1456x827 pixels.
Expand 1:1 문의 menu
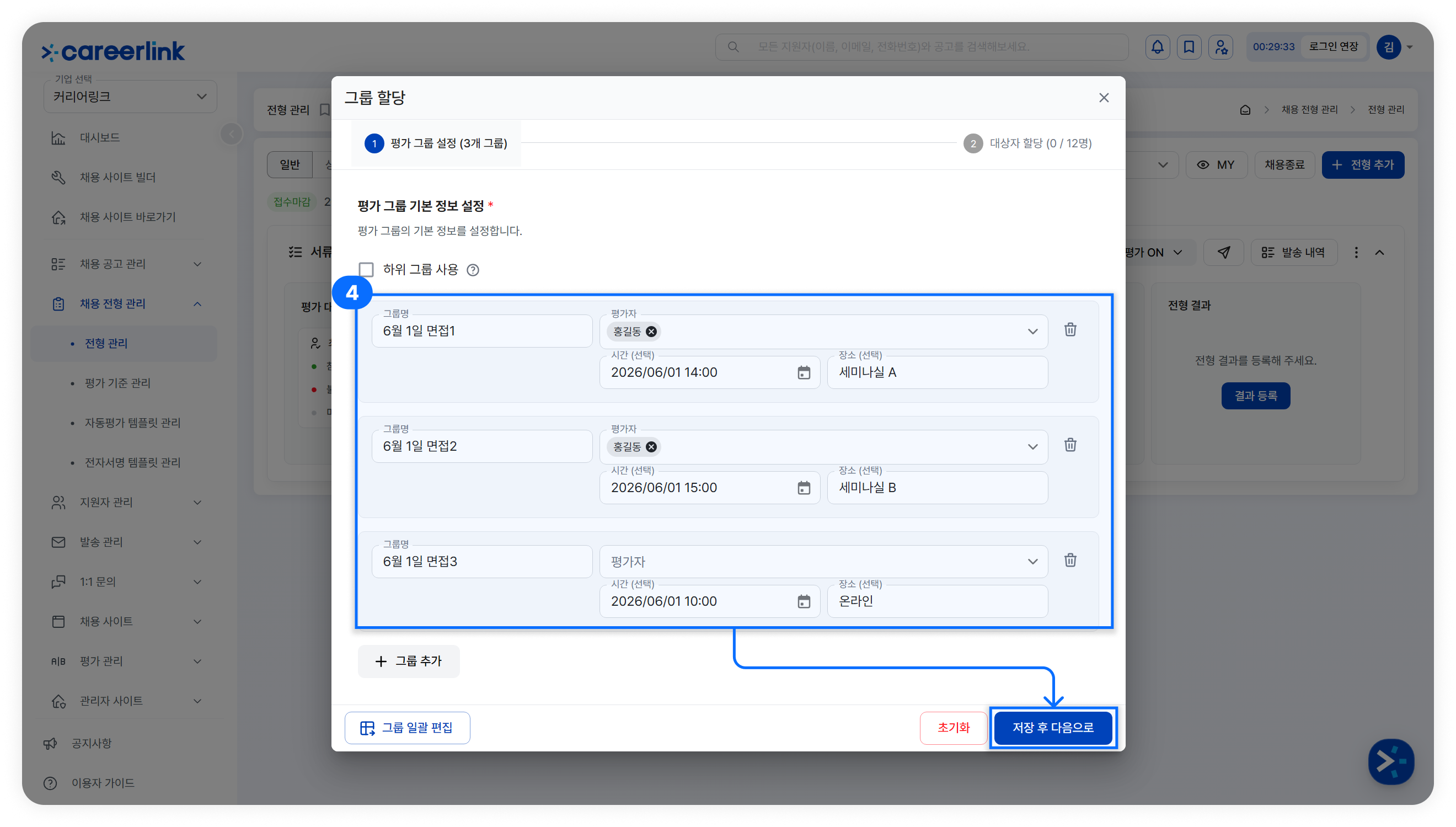coord(124,582)
